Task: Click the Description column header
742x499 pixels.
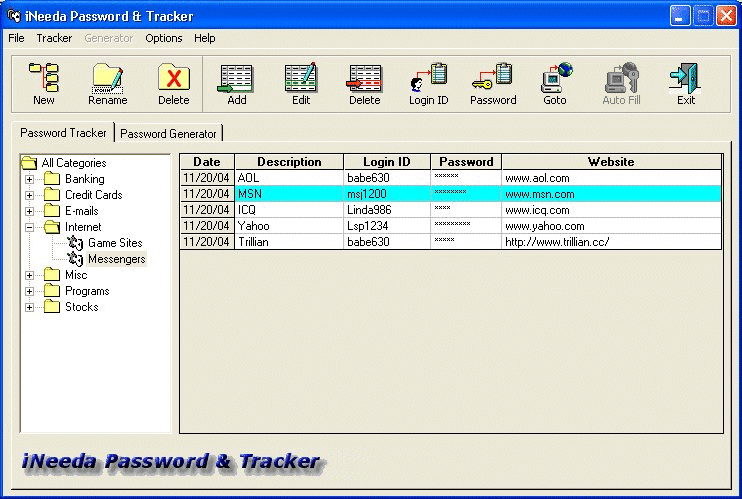Action: (289, 162)
